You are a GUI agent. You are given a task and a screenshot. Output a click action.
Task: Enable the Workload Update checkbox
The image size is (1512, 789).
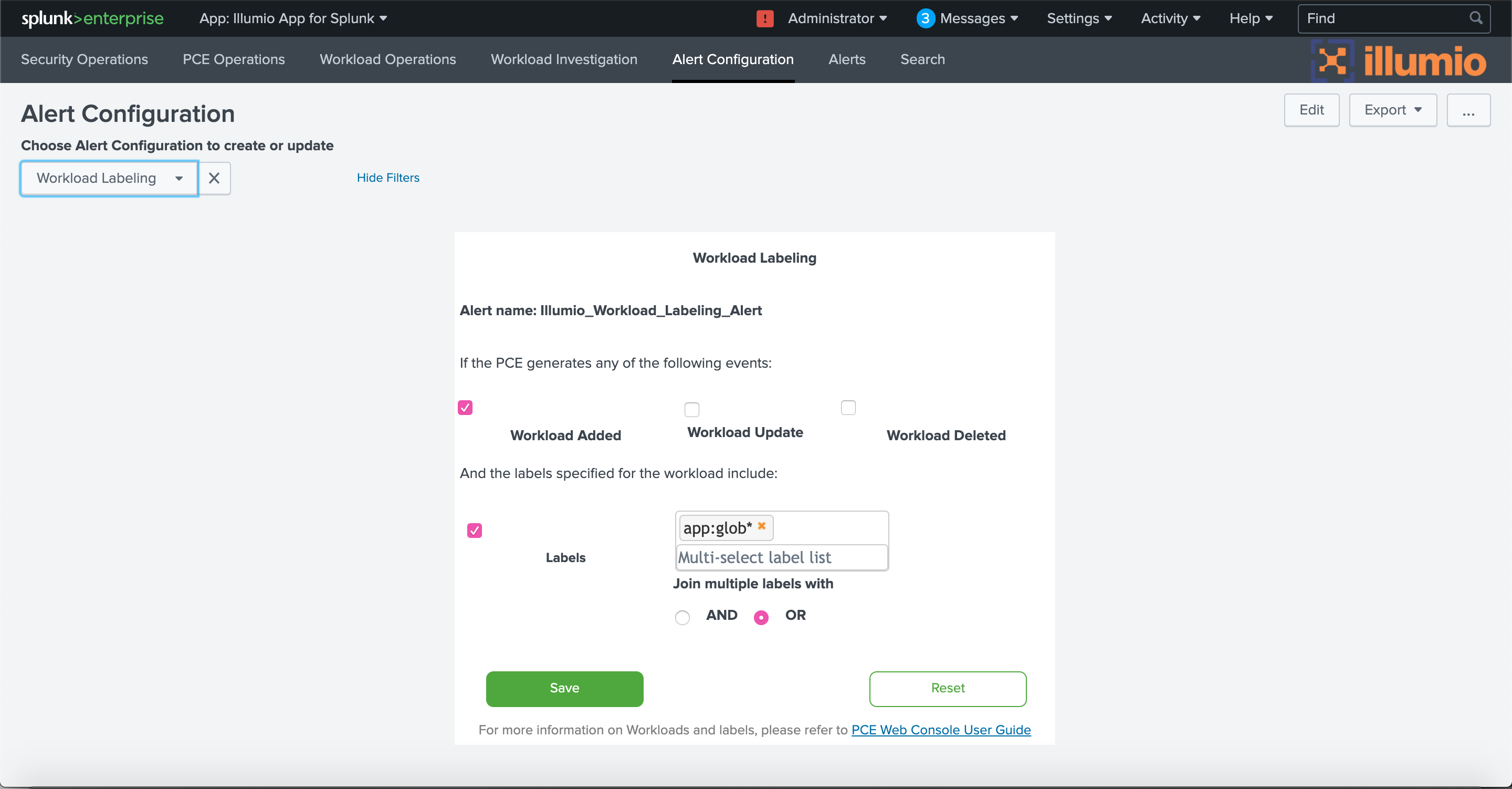coord(692,410)
